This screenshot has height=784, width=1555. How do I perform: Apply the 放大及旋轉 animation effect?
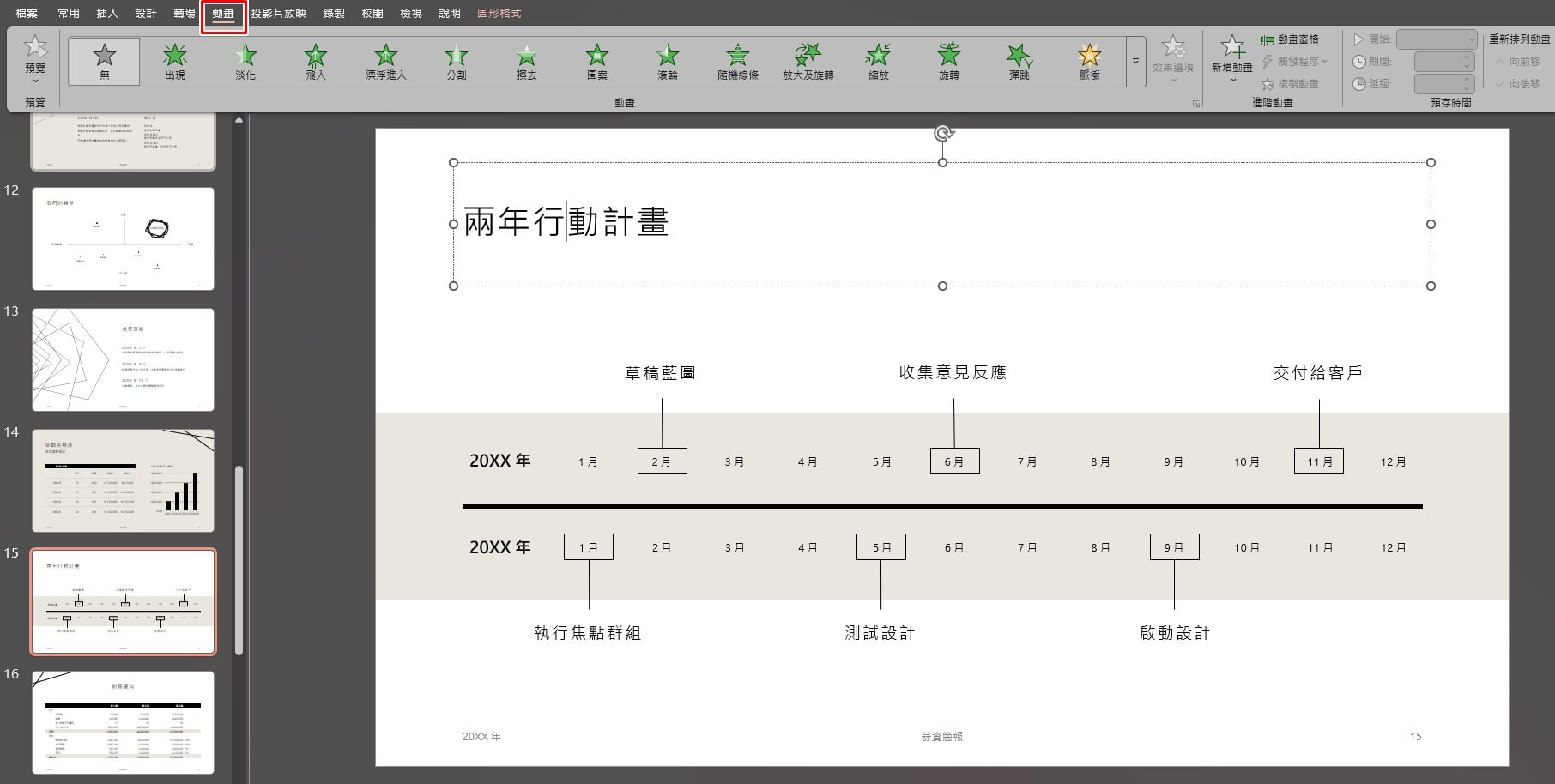pos(808,62)
